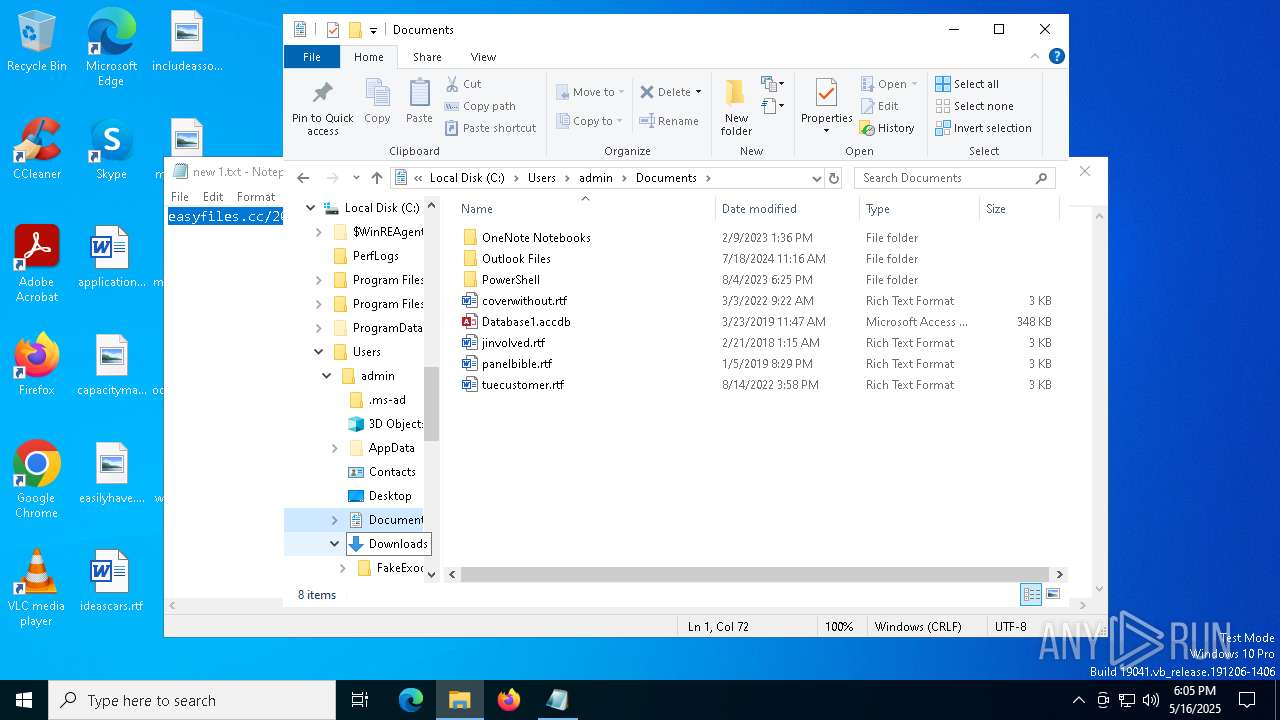The image size is (1280, 720).
Task: Open the Properties checkmark icon
Action: click(x=826, y=93)
